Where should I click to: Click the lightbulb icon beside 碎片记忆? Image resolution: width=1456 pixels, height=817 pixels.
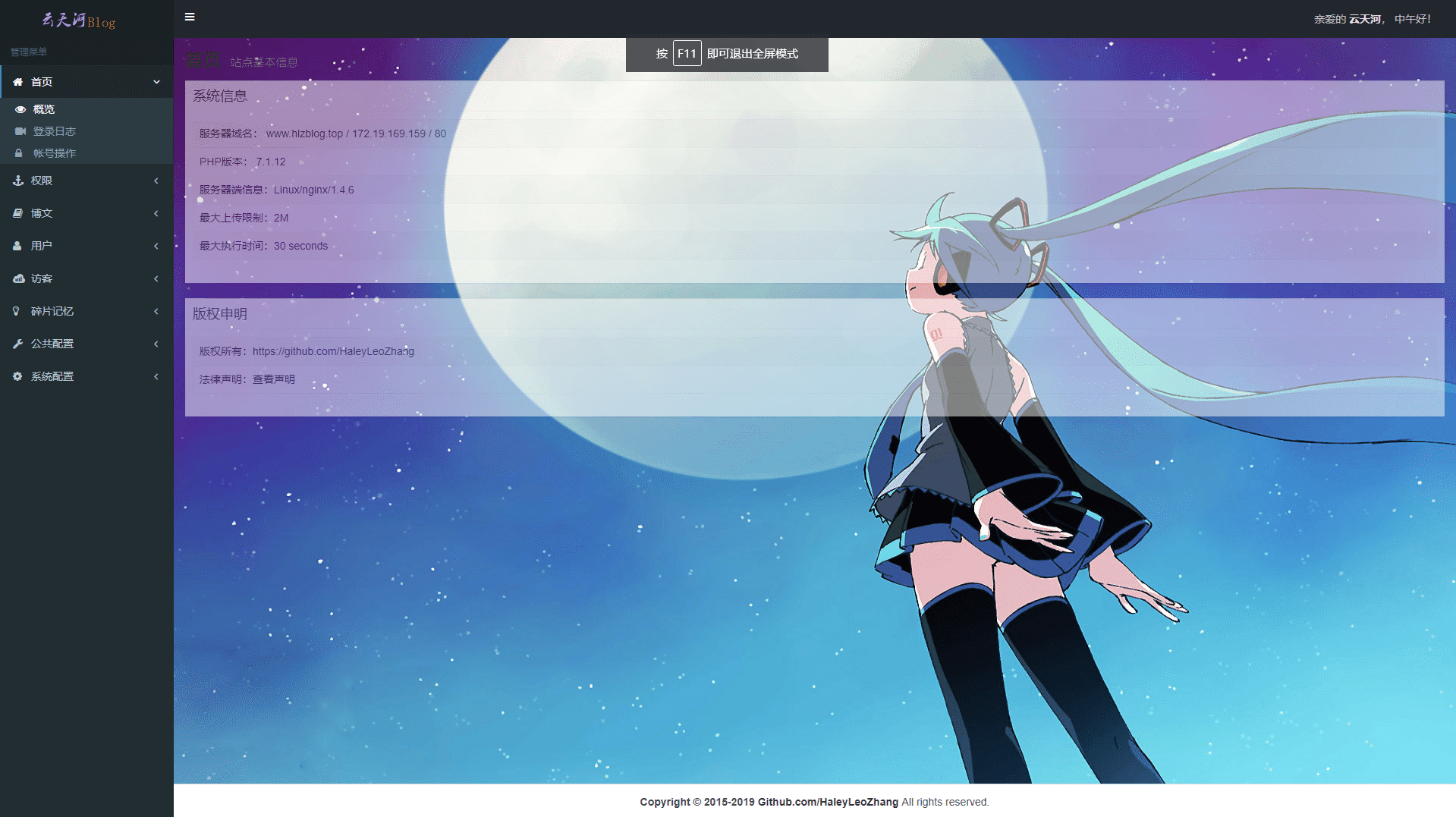click(x=17, y=311)
